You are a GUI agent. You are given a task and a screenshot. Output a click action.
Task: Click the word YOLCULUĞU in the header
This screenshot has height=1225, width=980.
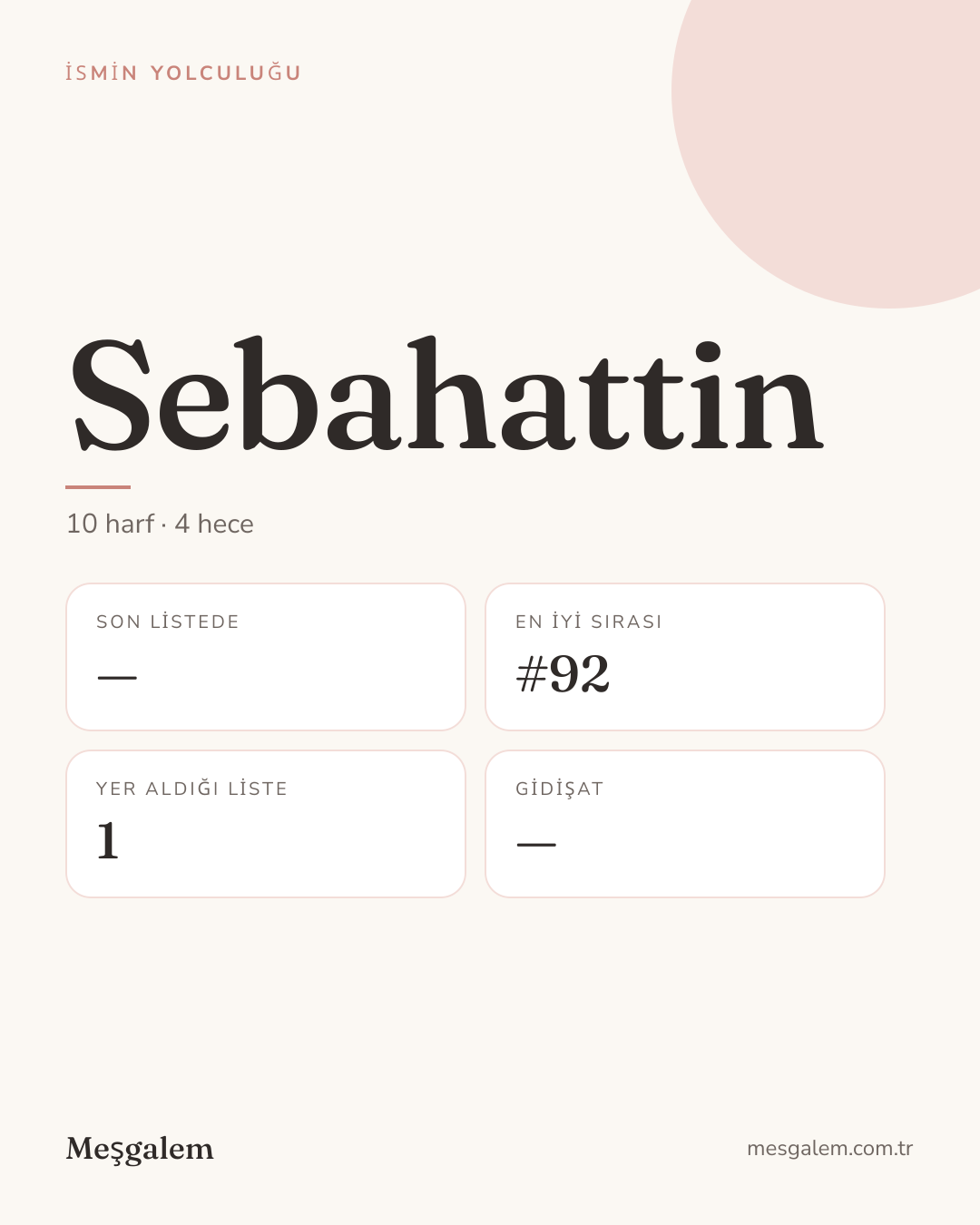pyautogui.click(x=226, y=73)
